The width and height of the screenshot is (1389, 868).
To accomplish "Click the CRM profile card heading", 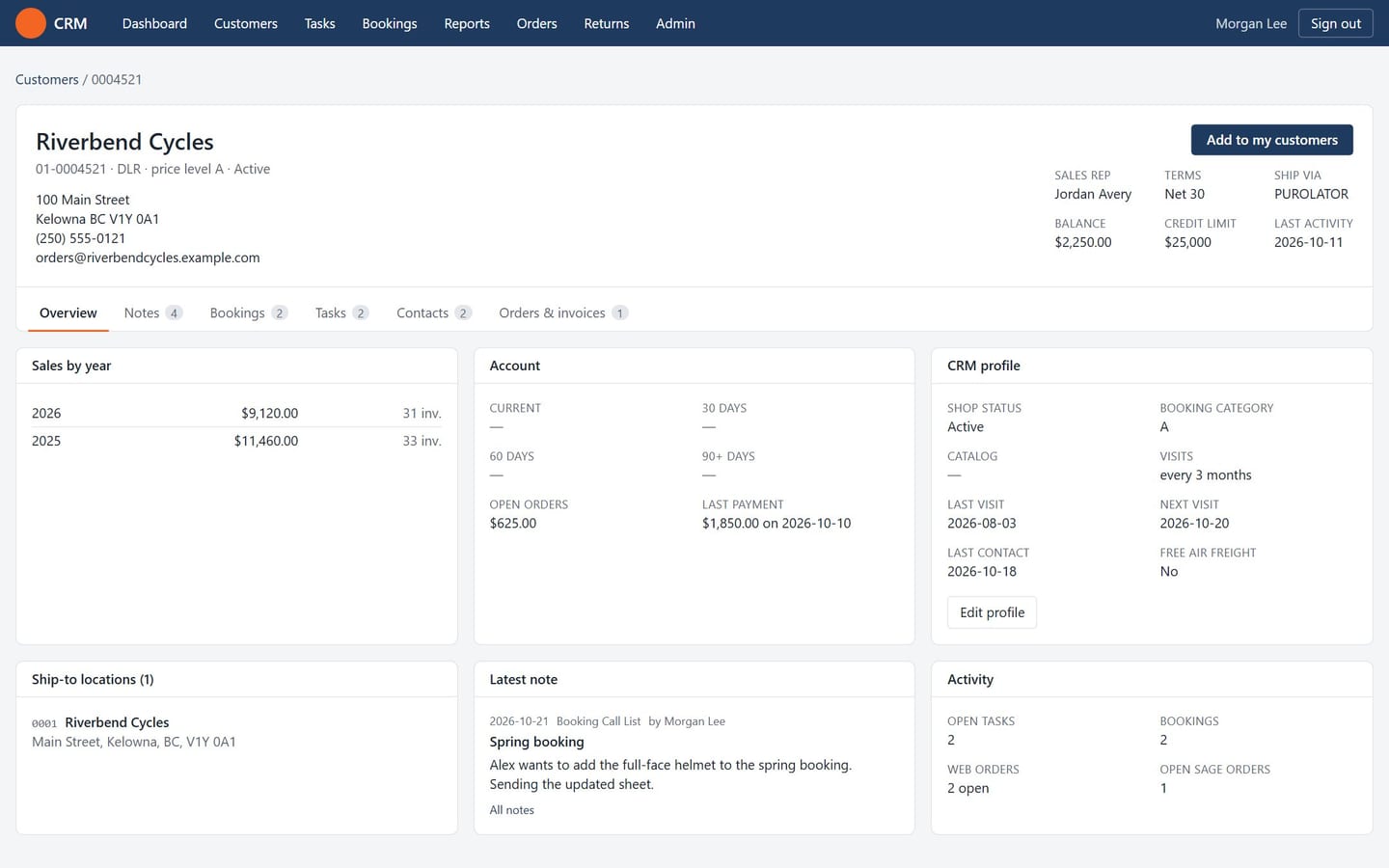I will pyautogui.click(x=984, y=366).
